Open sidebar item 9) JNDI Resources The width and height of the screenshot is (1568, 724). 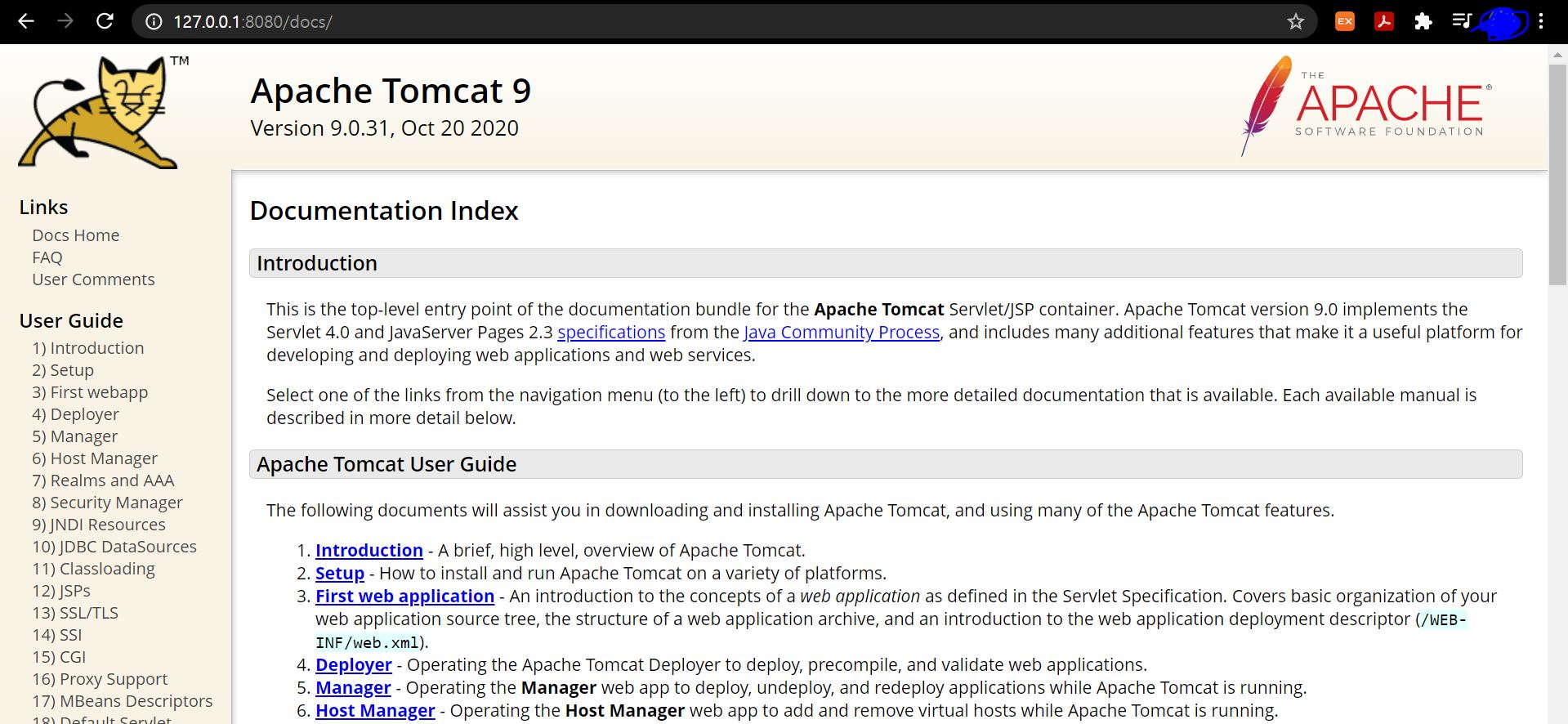coord(99,525)
